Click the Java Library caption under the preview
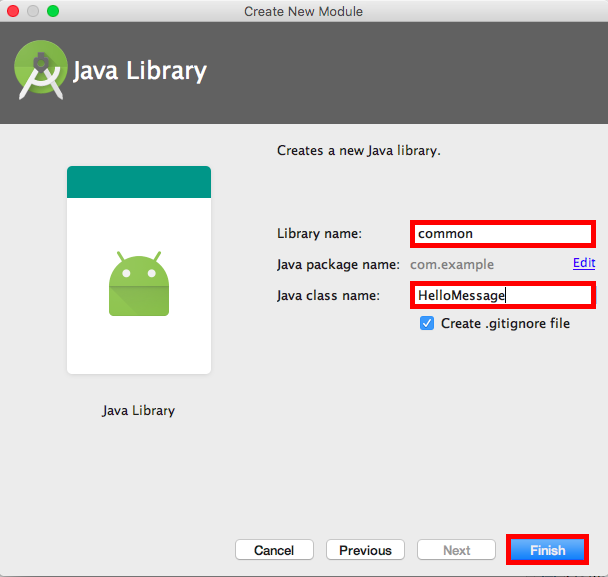 coord(138,410)
